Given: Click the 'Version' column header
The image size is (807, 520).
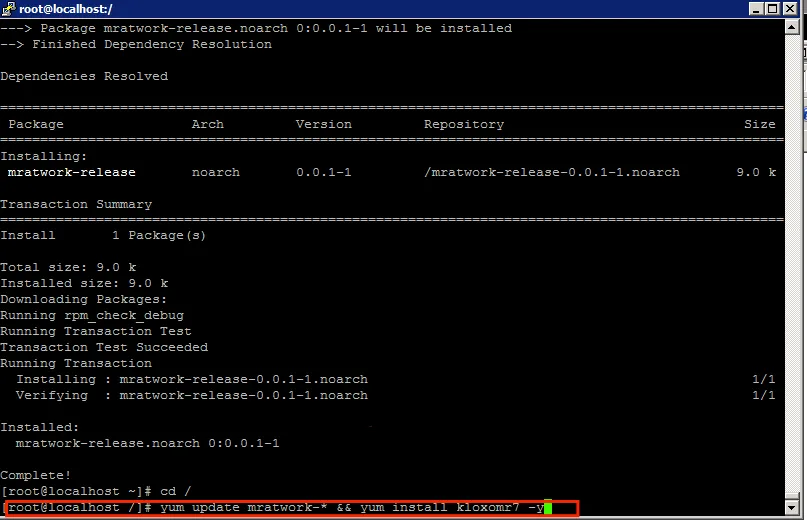Looking at the screenshot, I should (x=324, y=124).
